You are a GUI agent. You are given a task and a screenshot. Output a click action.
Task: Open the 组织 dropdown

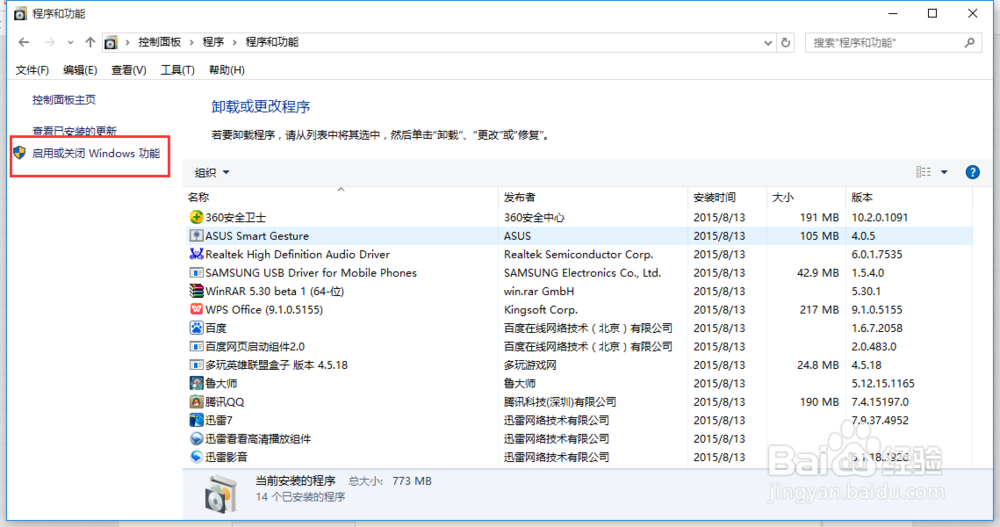212,172
